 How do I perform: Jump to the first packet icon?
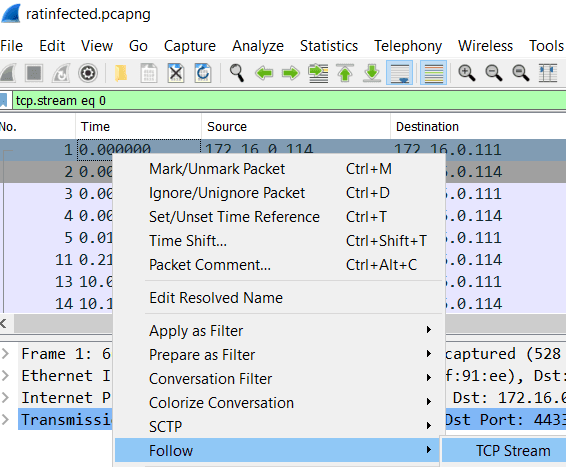point(345,73)
